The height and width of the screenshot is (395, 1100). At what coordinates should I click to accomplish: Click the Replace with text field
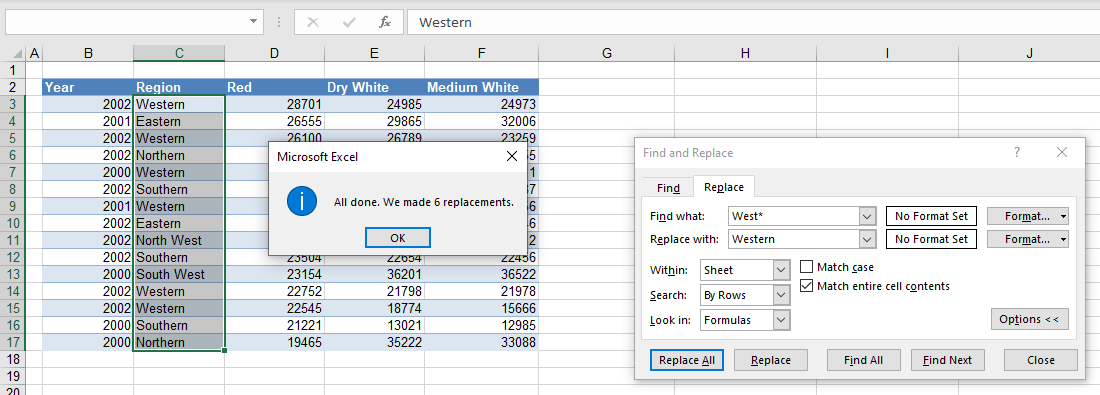click(794, 239)
